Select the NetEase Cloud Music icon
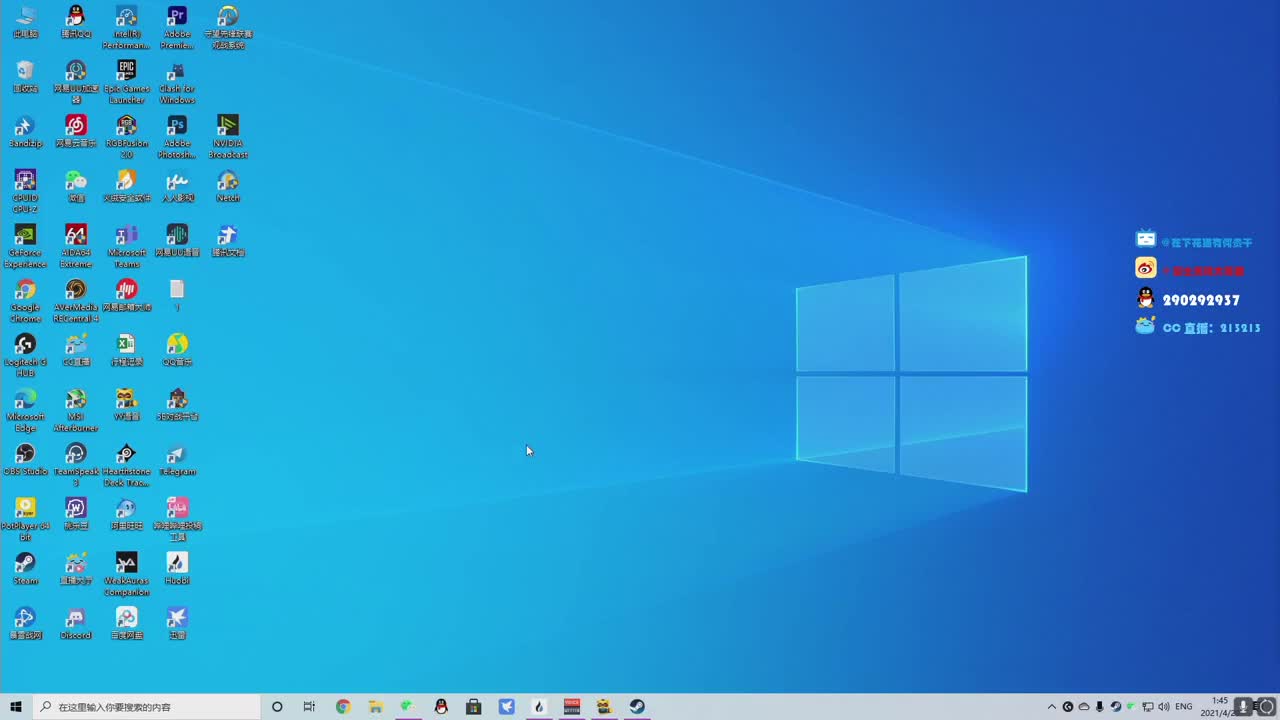 point(76,131)
